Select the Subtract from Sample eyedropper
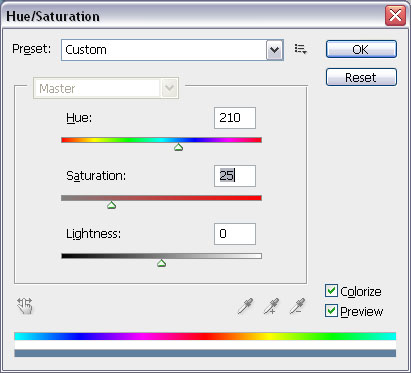This screenshot has height=373, width=411. click(297, 306)
